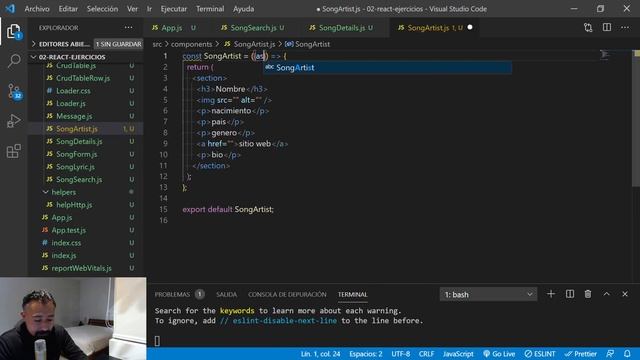Open the bash terminal selector dropdown
640x360 pixels.
click(489, 294)
